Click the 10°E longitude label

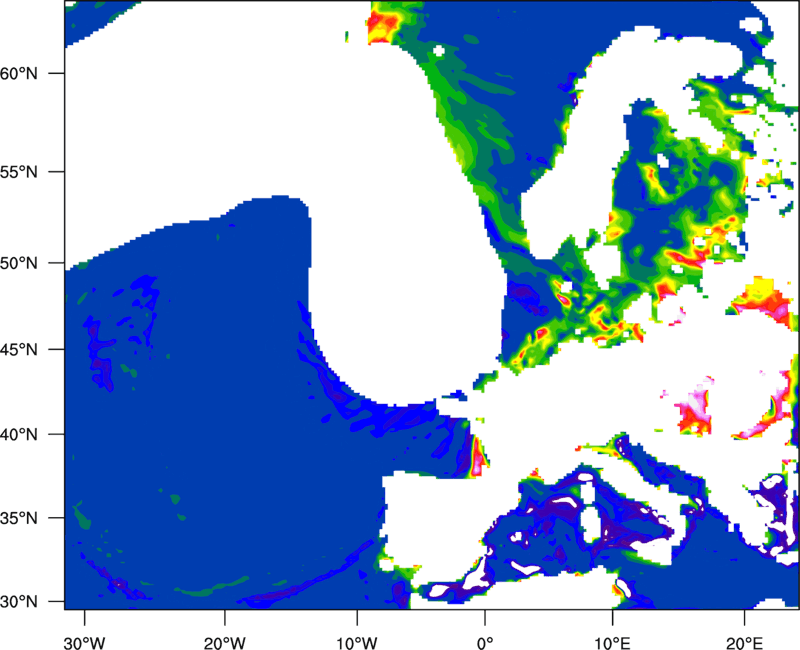[x=612, y=643]
